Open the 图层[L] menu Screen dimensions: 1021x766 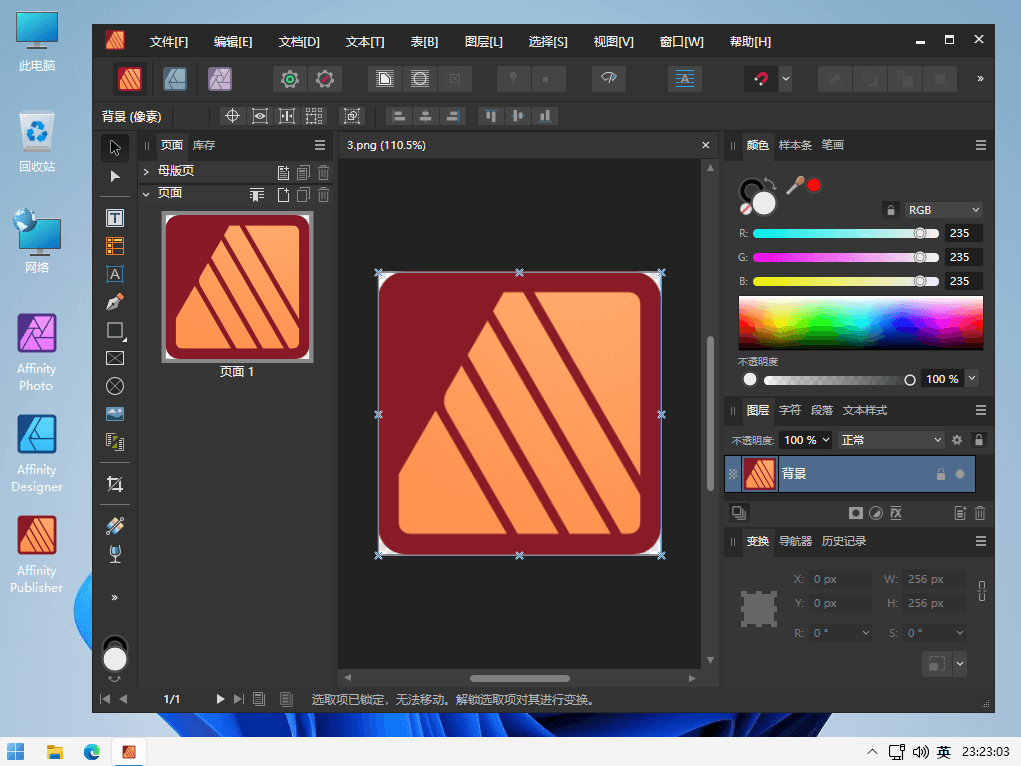[x=484, y=42]
